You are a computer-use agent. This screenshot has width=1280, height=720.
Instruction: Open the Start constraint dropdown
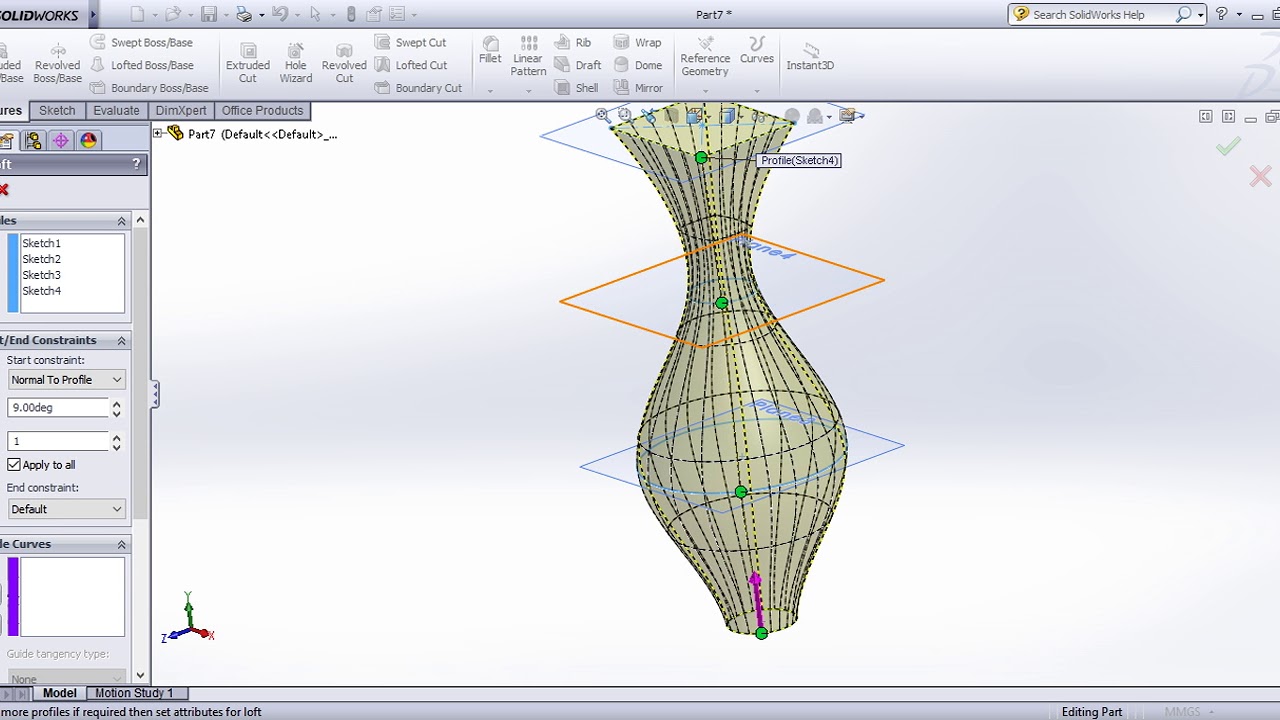point(66,380)
